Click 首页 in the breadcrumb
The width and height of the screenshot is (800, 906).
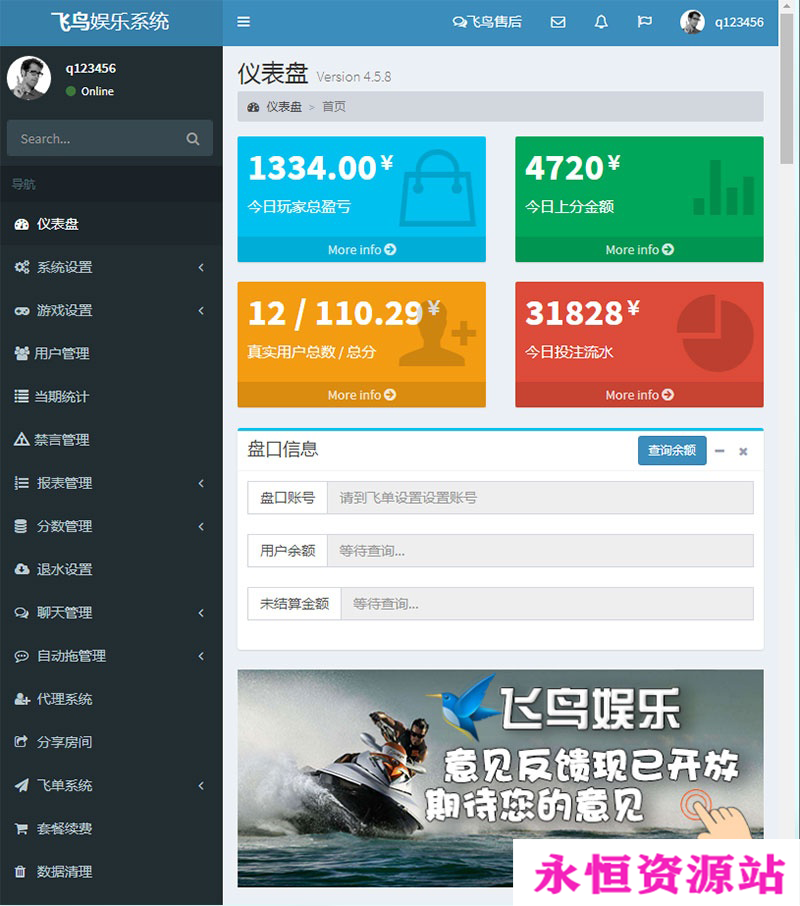click(x=334, y=106)
